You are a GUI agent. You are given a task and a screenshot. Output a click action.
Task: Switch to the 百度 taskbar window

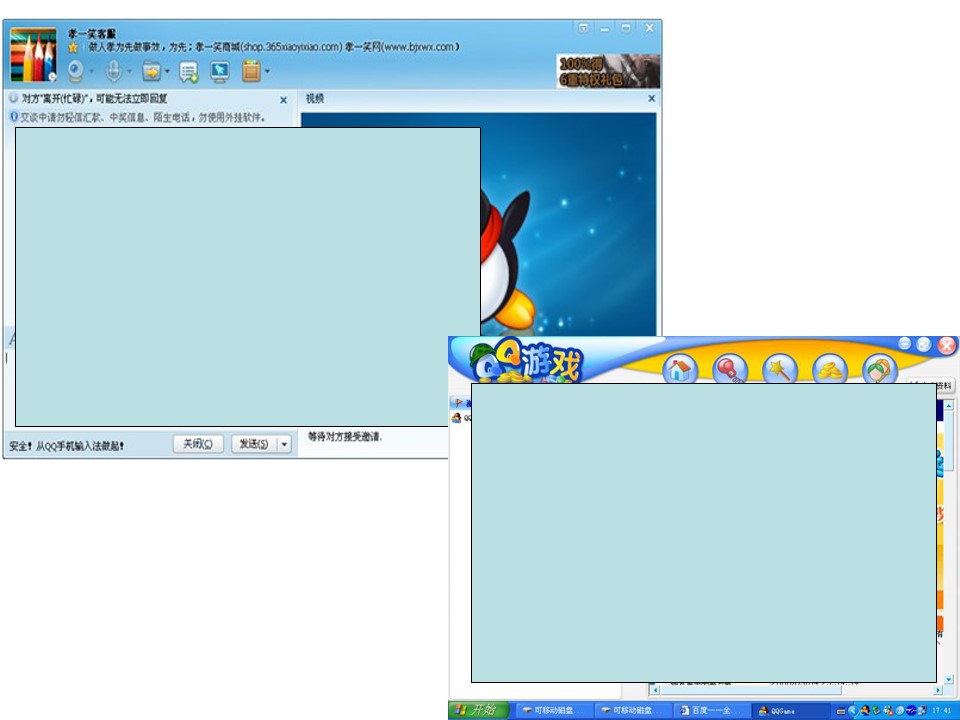coord(710,710)
